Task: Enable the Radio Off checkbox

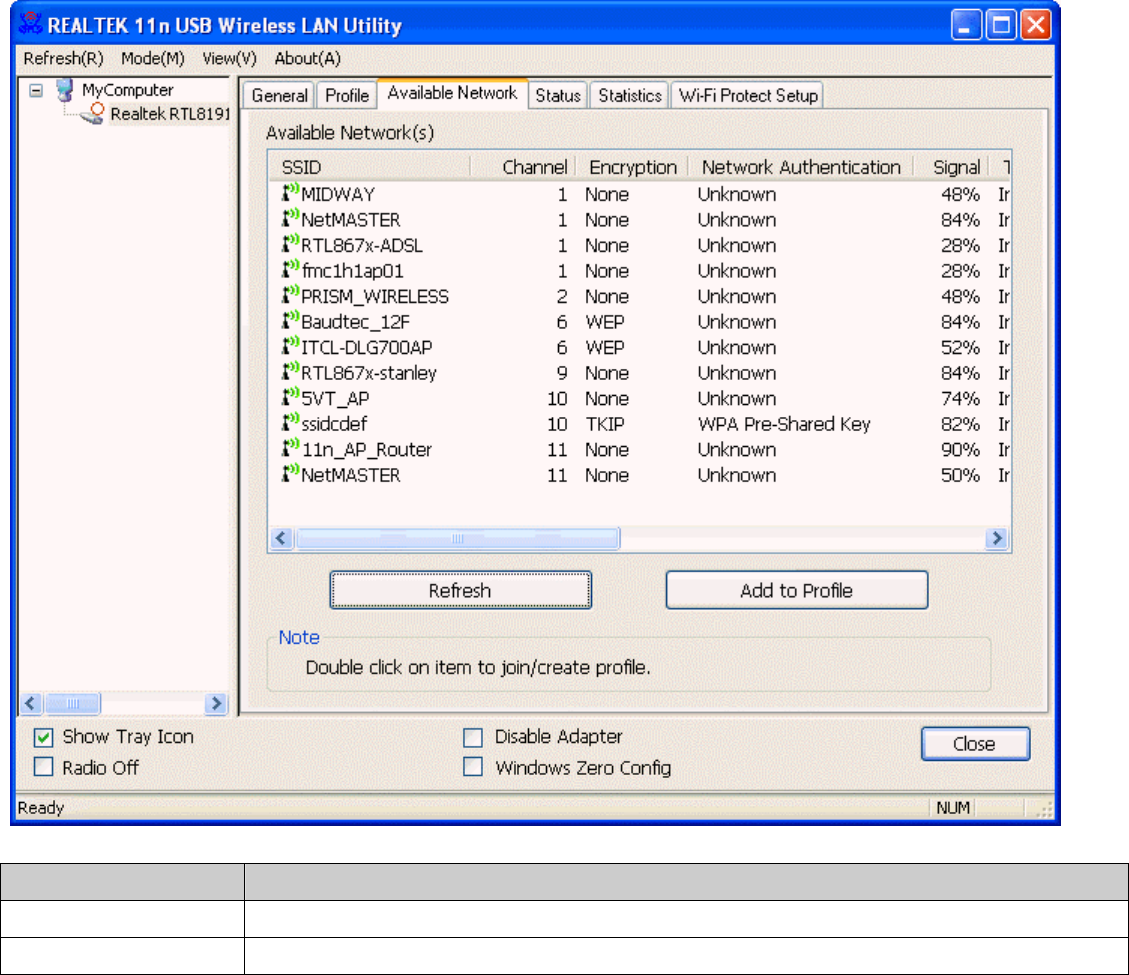Action: click(x=44, y=767)
